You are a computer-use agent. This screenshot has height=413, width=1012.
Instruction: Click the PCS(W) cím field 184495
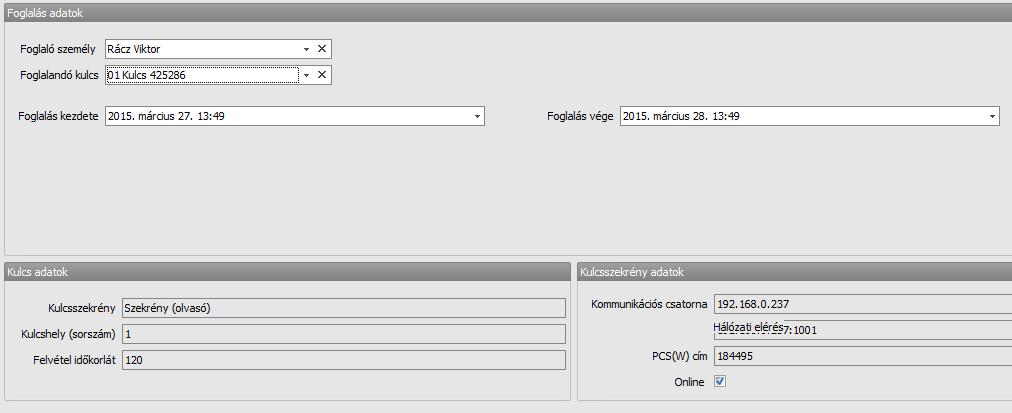863,356
